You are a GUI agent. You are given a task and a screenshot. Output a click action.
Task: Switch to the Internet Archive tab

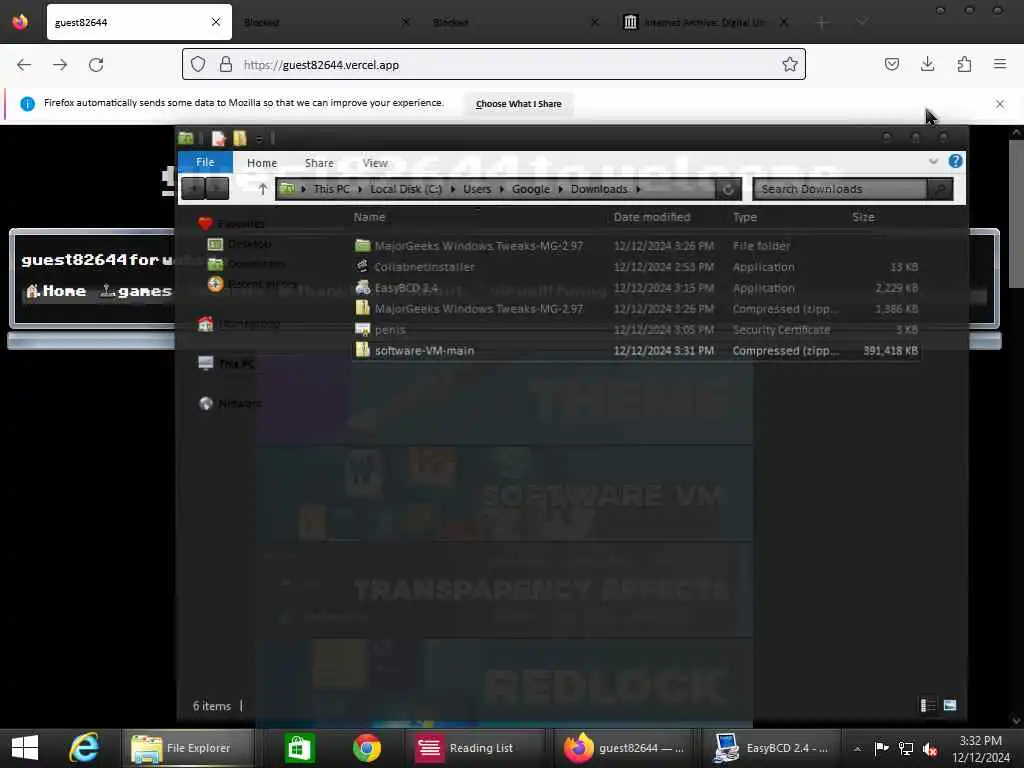[x=705, y=22]
